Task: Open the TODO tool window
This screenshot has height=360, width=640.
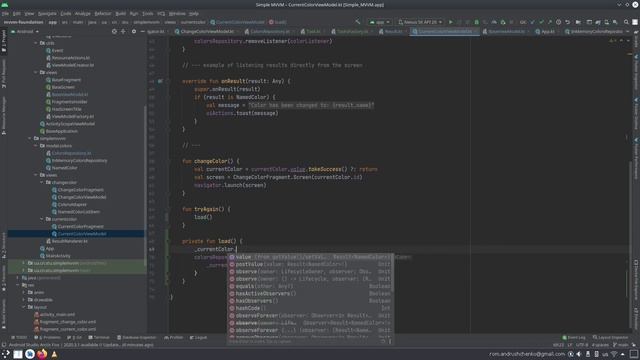Action: pos(19,338)
